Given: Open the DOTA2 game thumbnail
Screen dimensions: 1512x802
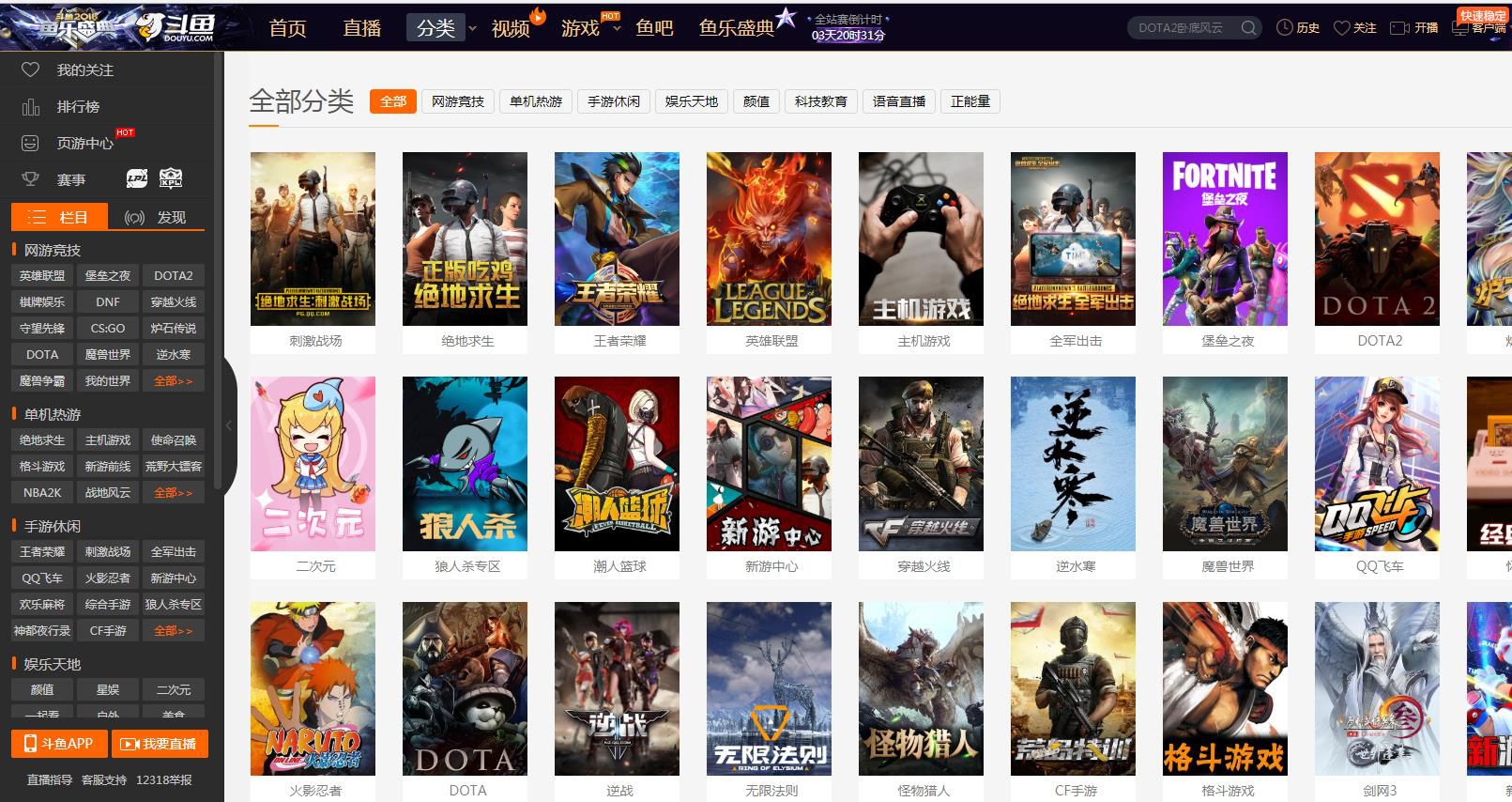Looking at the screenshot, I should point(1377,239).
